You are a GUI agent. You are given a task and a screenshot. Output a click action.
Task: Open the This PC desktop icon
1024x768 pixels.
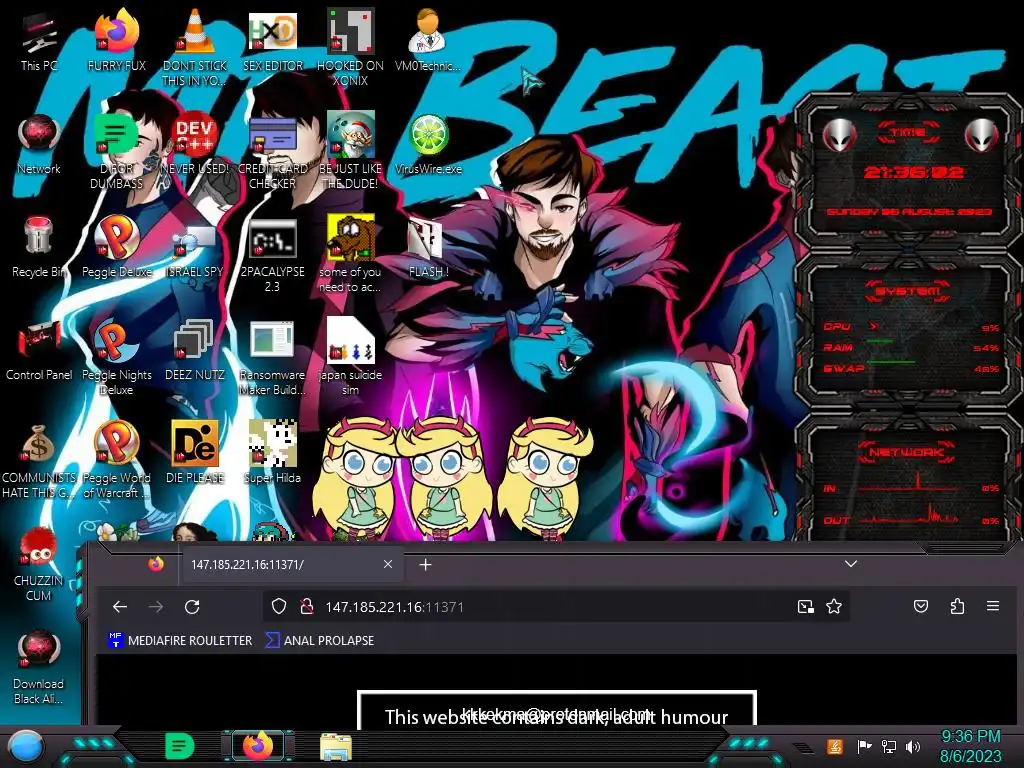pos(39,42)
